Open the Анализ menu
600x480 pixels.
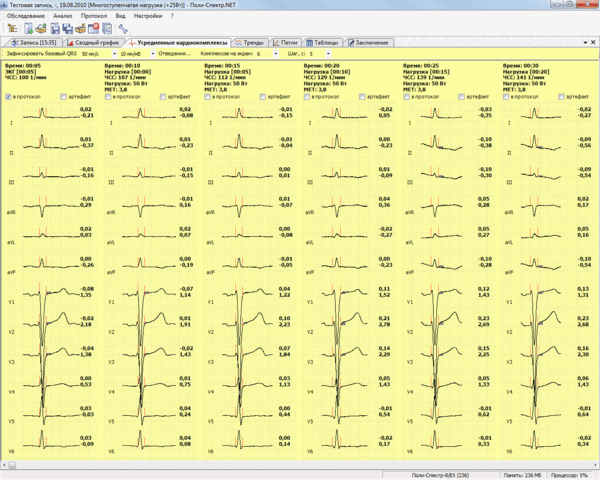62,17
